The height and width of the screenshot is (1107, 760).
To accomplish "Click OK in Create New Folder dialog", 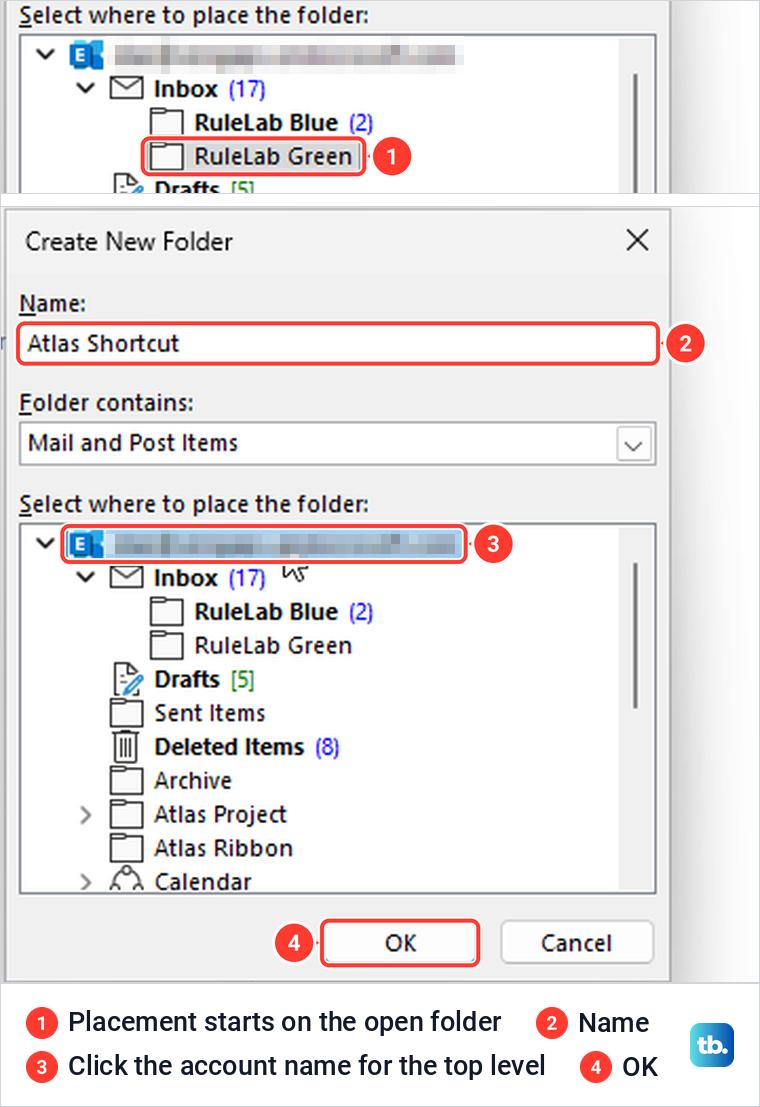I will (400, 943).
